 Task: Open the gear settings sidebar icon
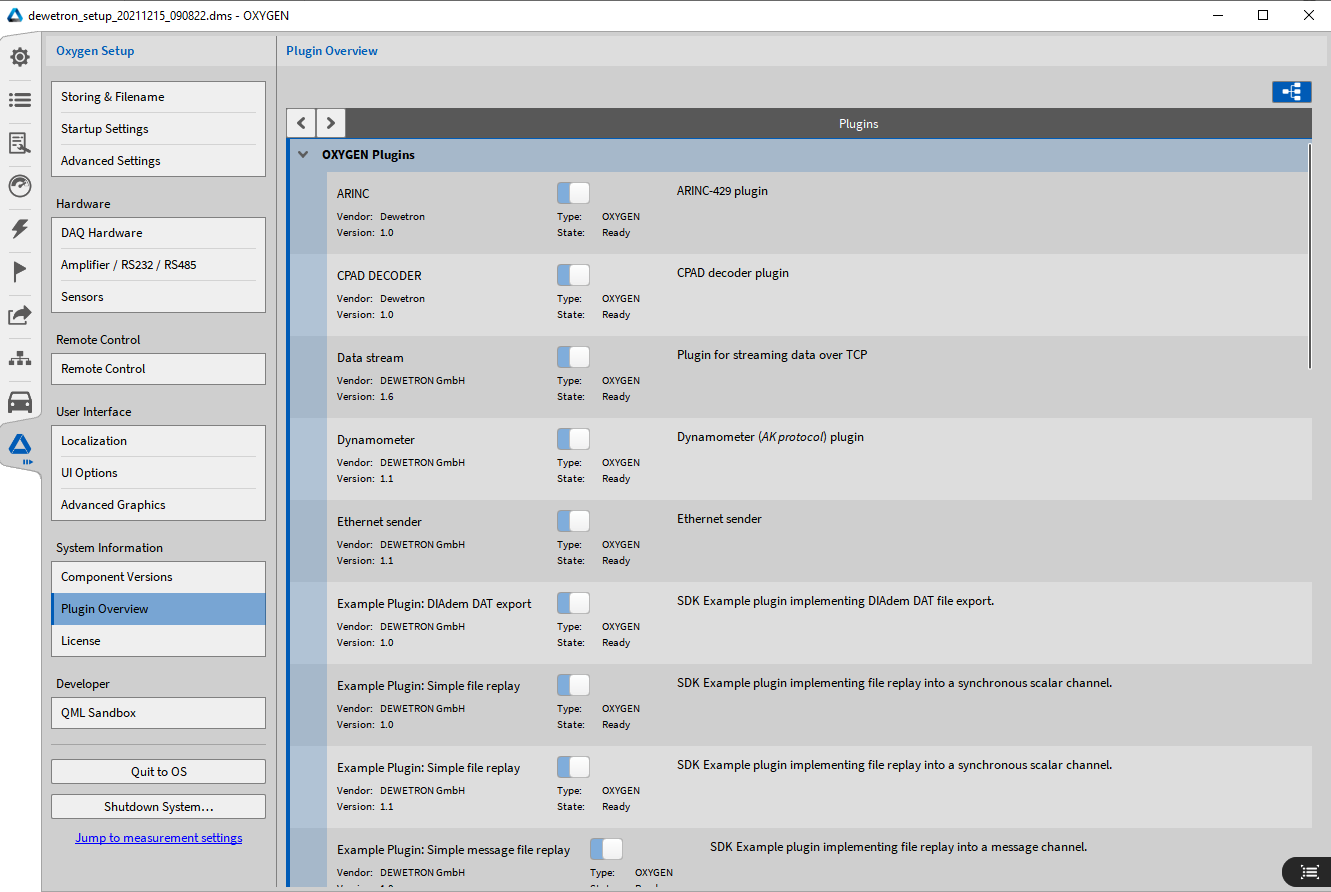coord(20,57)
